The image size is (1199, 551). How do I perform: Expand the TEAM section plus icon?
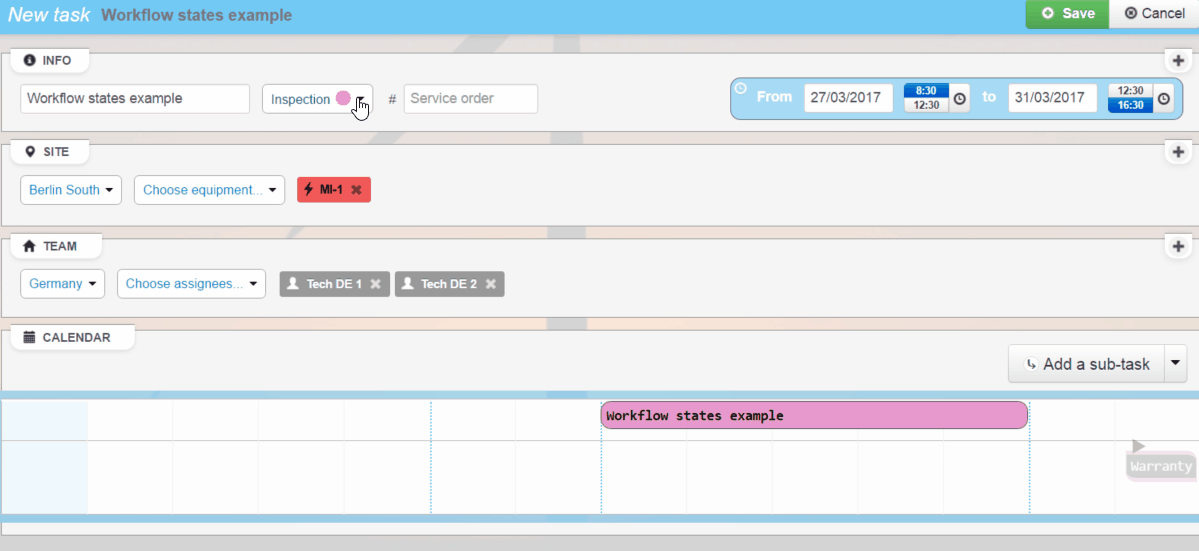(x=1178, y=246)
